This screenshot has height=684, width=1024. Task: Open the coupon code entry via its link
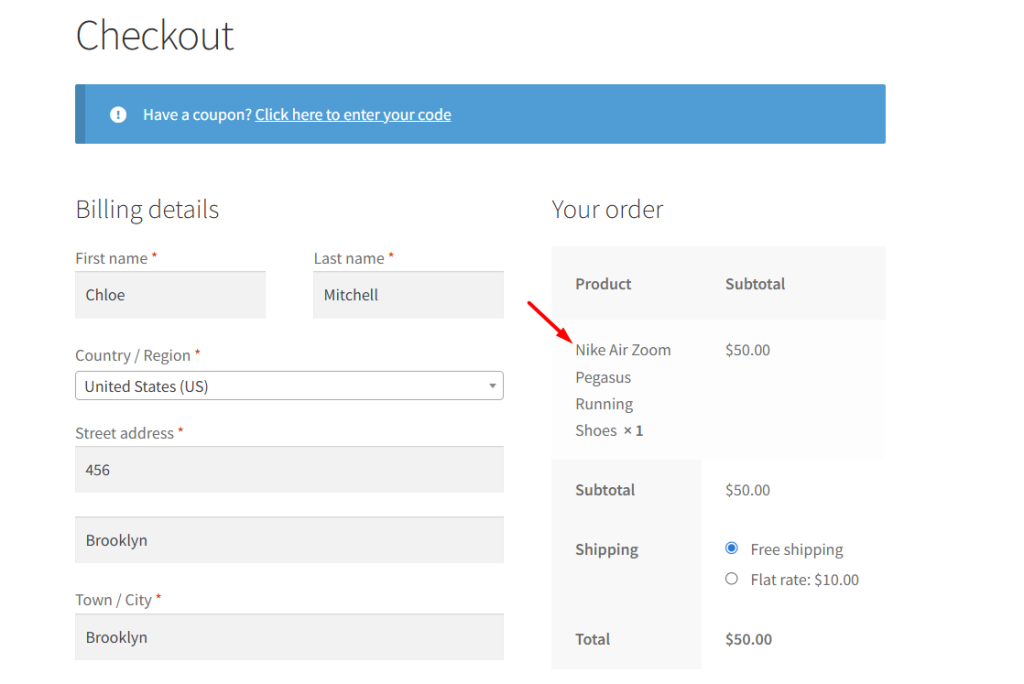click(352, 114)
